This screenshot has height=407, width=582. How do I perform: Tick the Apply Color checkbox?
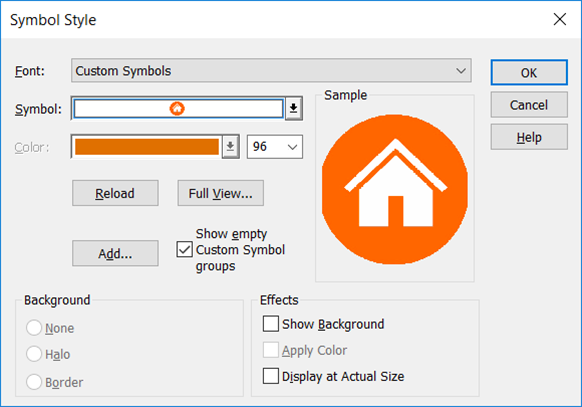coord(271,350)
